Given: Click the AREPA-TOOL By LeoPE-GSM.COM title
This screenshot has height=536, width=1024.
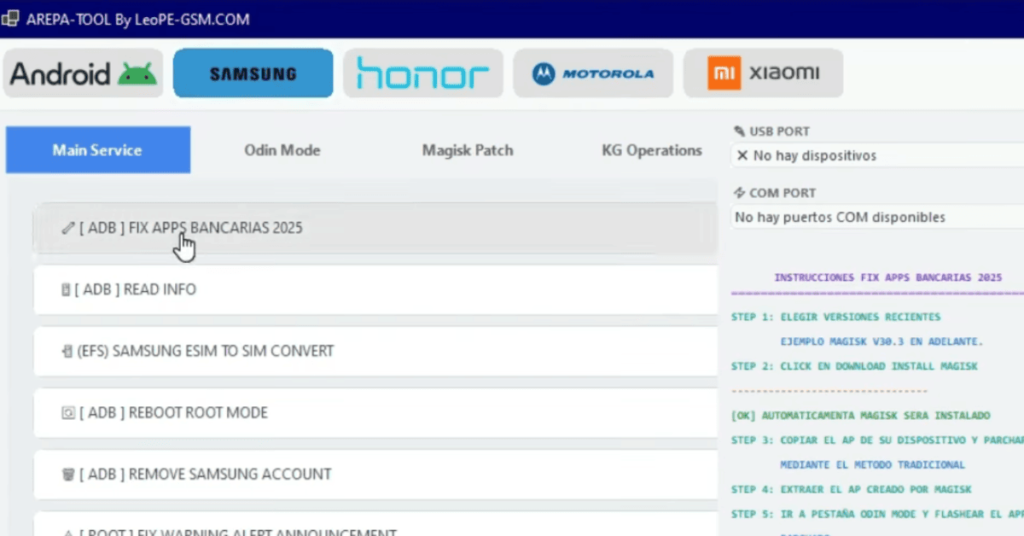Looking at the screenshot, I should click(x=138, y=19).
